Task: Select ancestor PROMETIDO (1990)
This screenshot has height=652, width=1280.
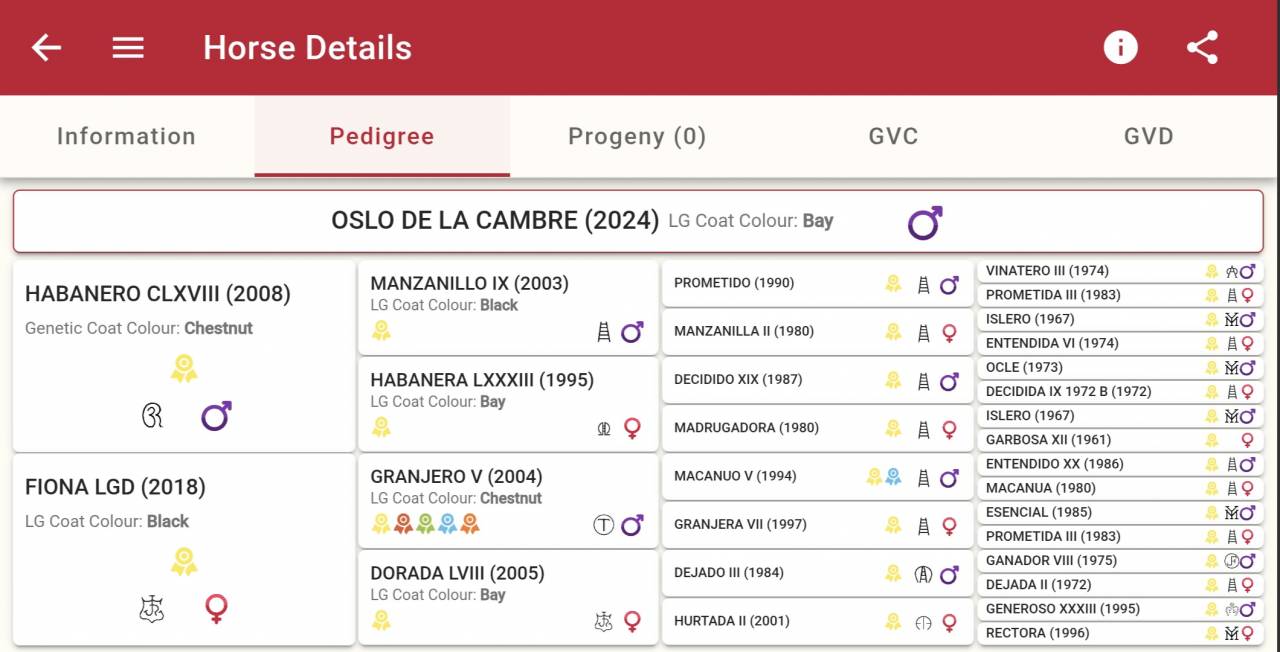Action: click(734, 283)
